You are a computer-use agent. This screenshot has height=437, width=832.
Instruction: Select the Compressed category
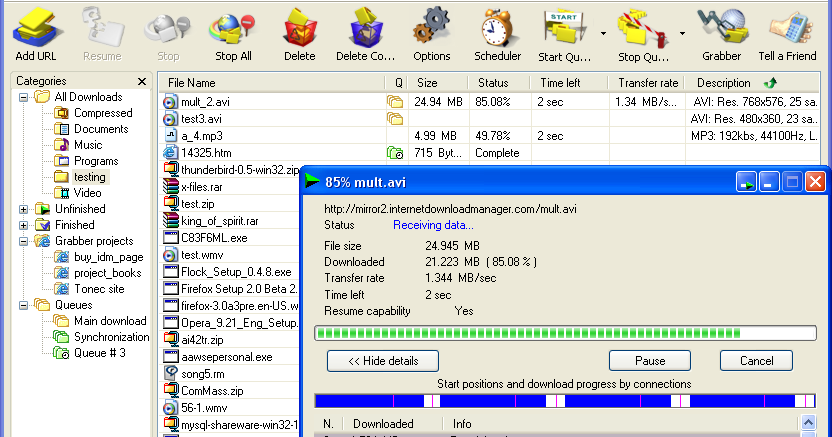click(x=103, y=113)
